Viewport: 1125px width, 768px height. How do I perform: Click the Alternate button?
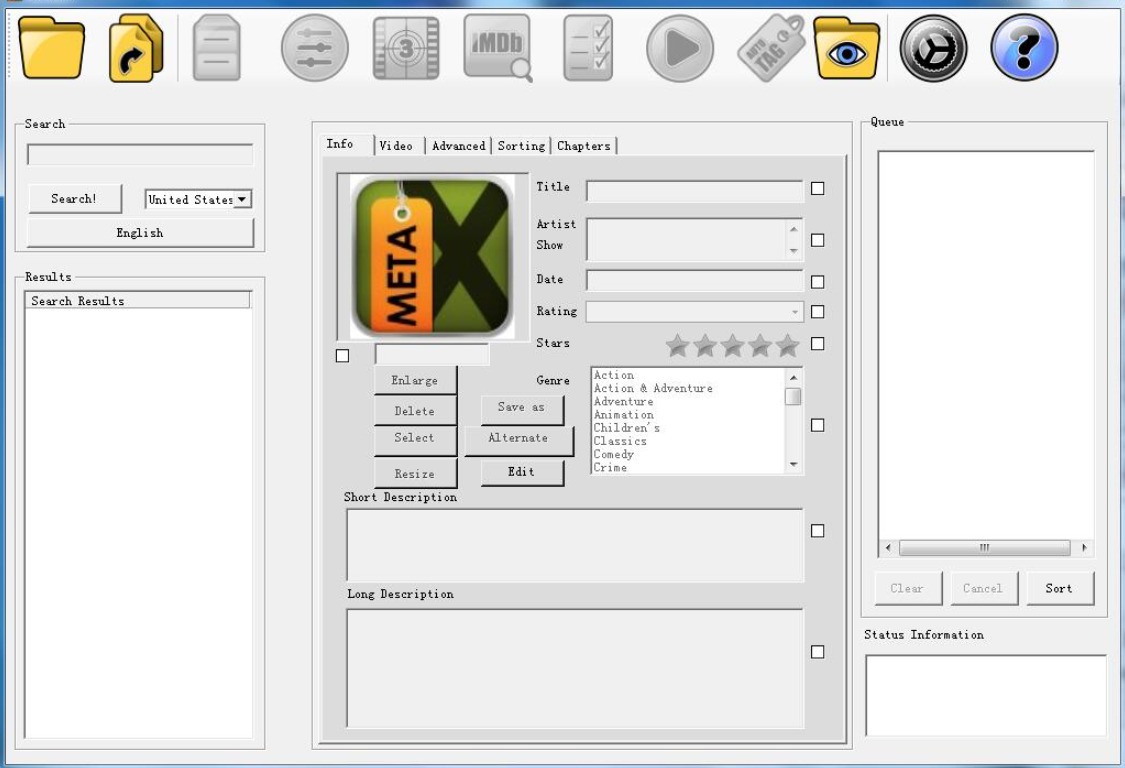click(519, 440)
